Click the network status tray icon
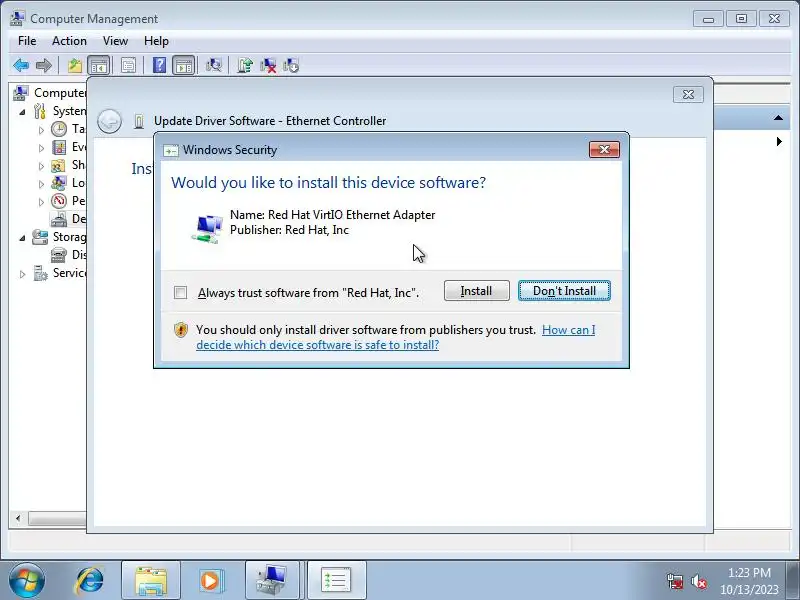This screenshot has width=800, height=600. click(675, 581)
